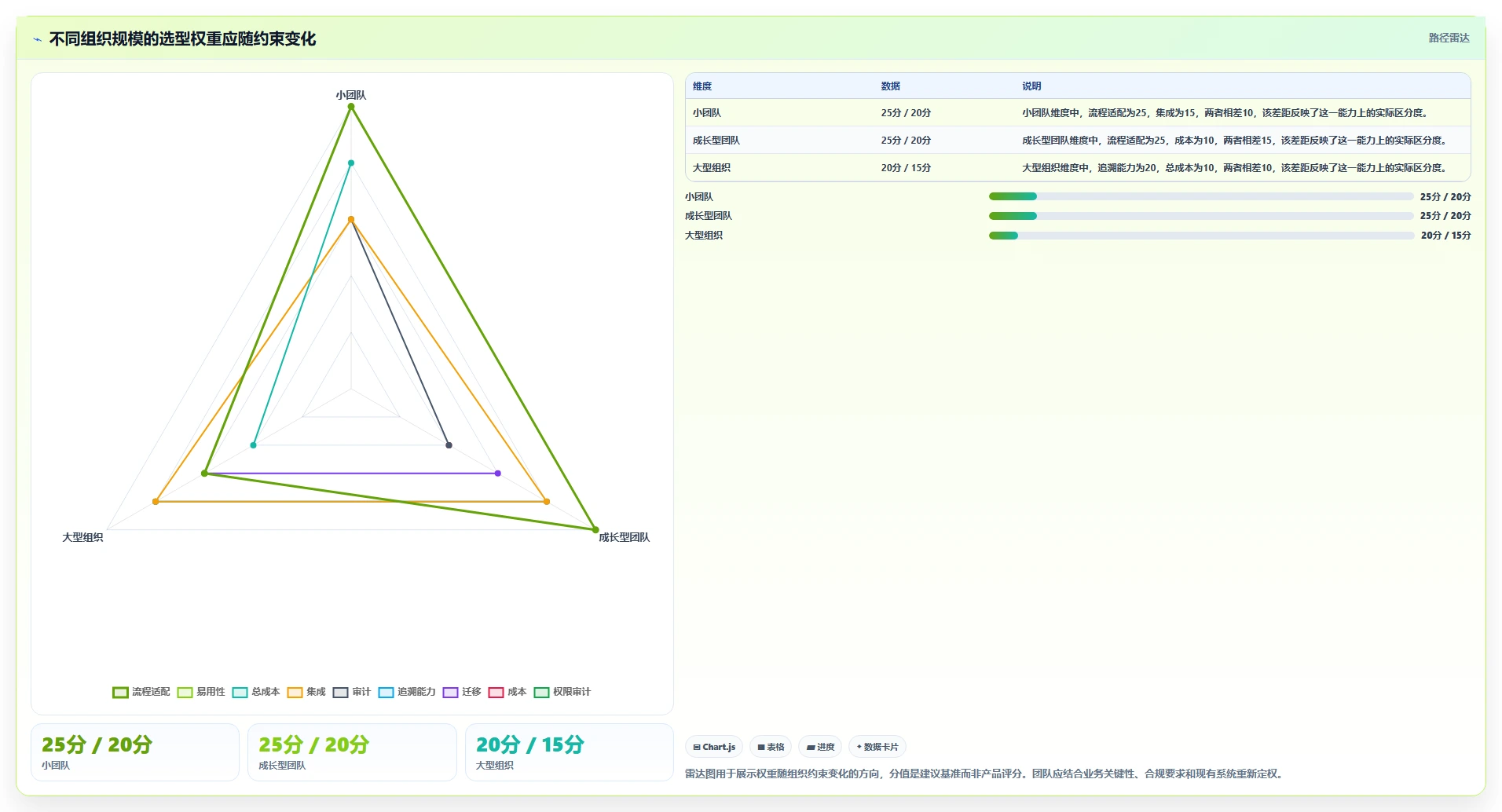Open the 成长型团队 score card
This screenshot has width=1502, height=812.
coord(352,752)
